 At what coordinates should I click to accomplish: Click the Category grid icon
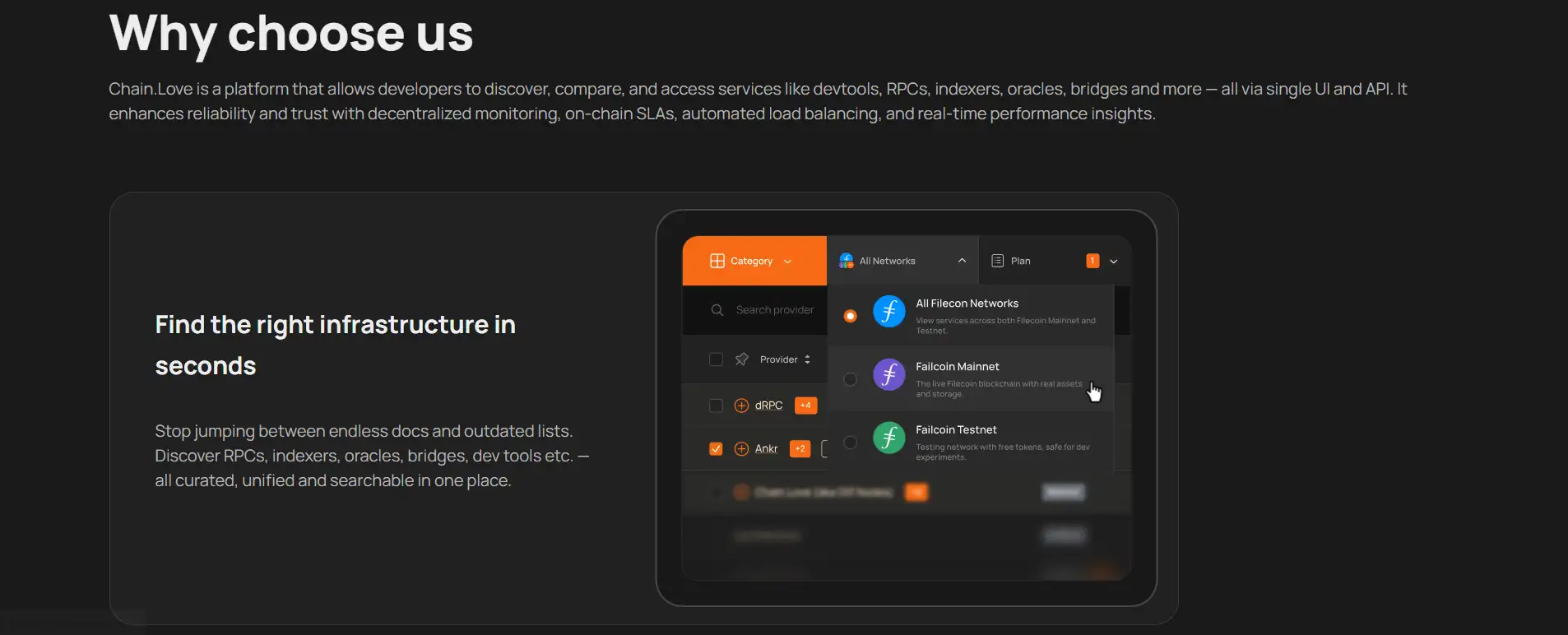click(x=717, y=261)
